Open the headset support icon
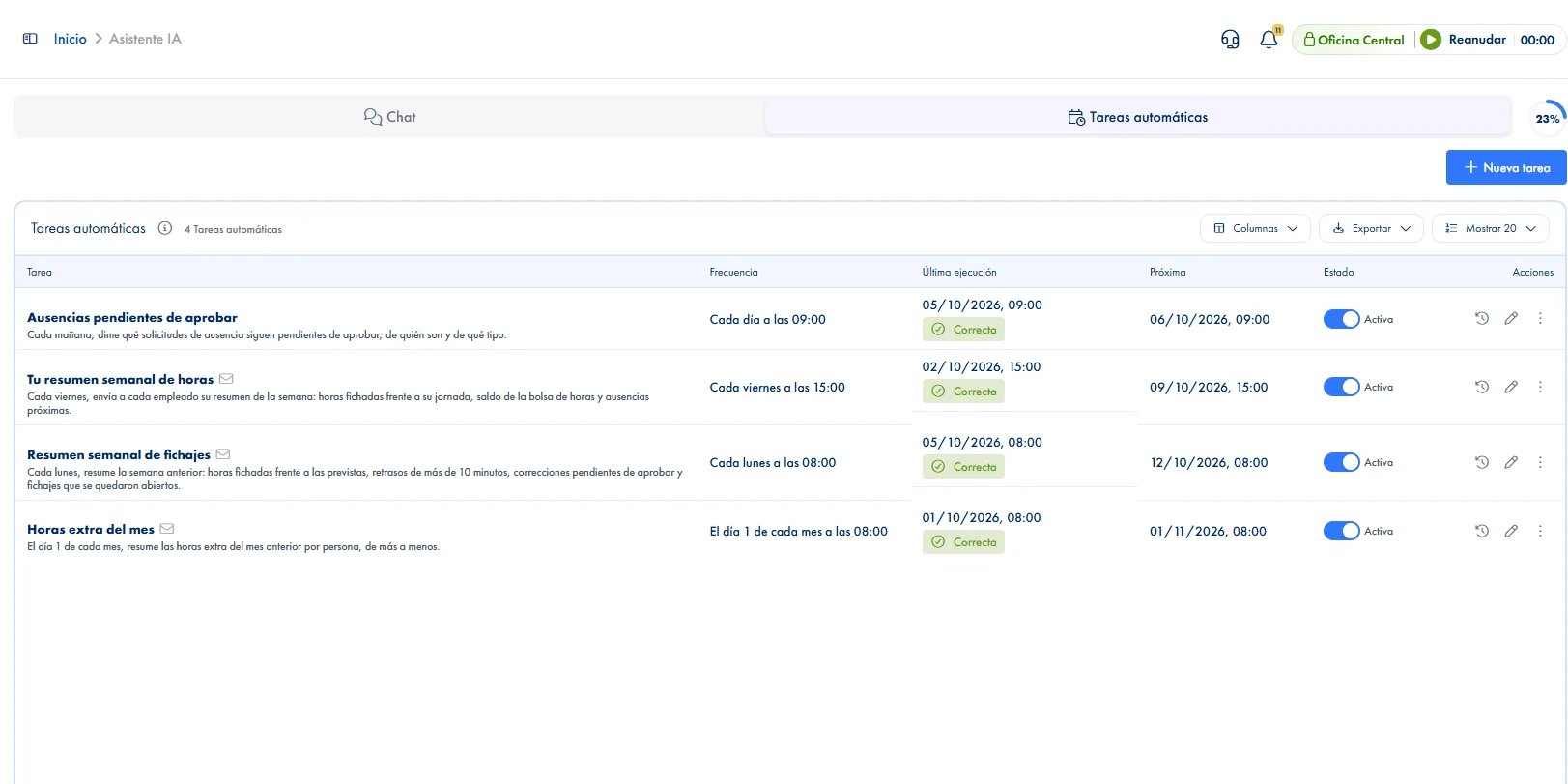Screen dimensions: 1568x784 coord(1230,40)
